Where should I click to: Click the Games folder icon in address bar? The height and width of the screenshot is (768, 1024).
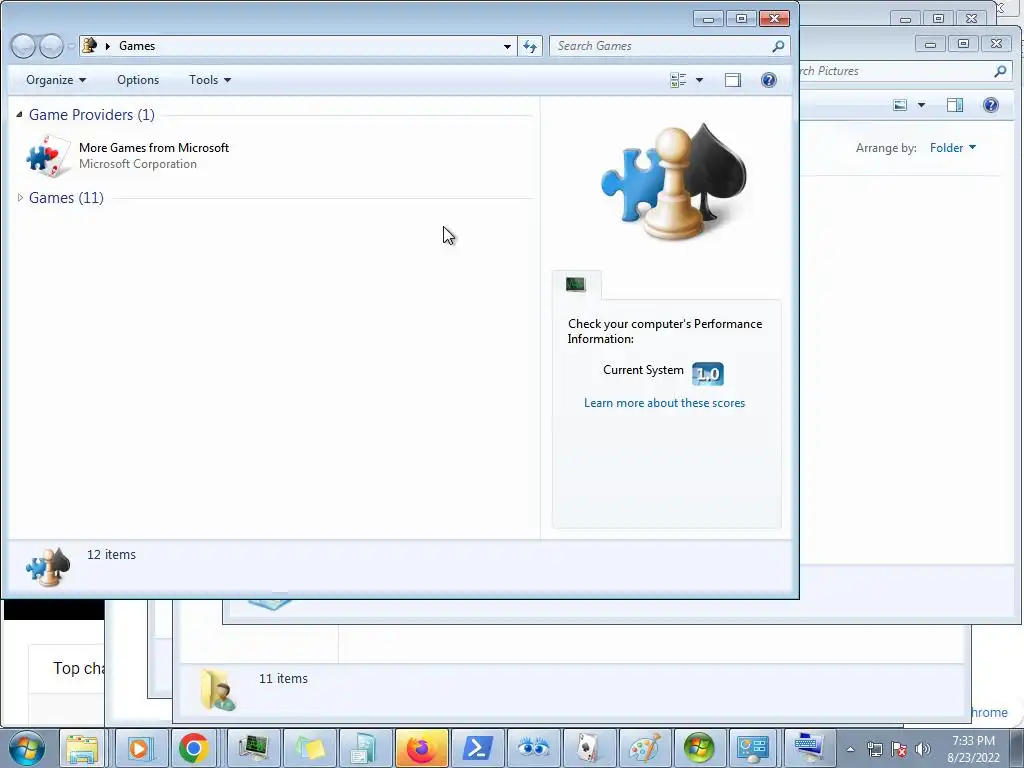pyautogui.click(x=90, y=46)
